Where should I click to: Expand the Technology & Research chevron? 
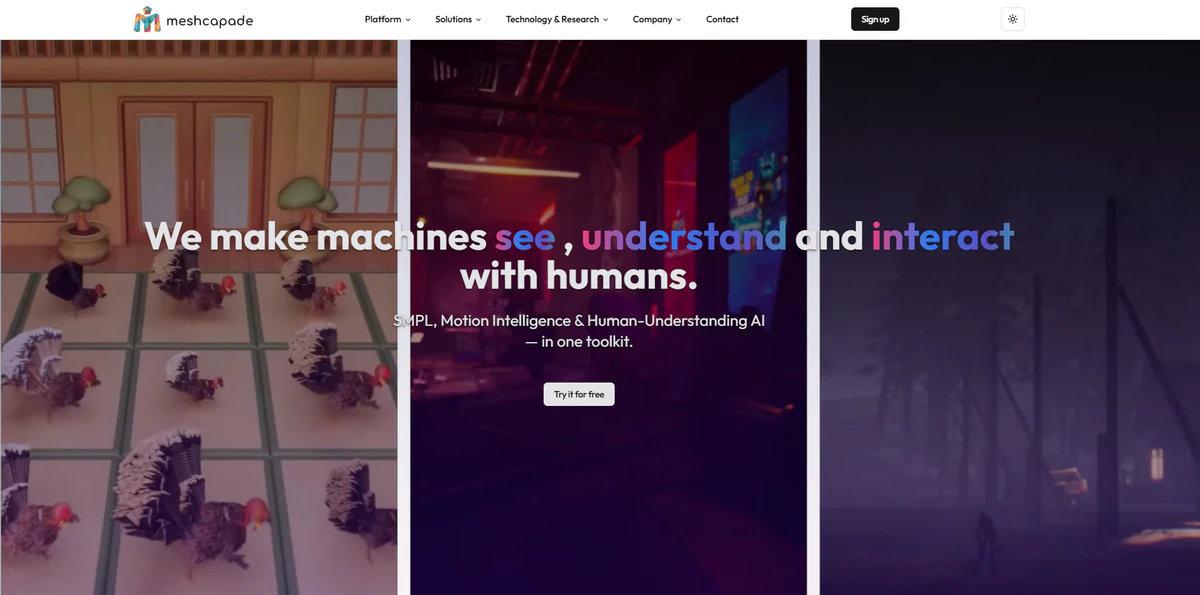point(605,19)
